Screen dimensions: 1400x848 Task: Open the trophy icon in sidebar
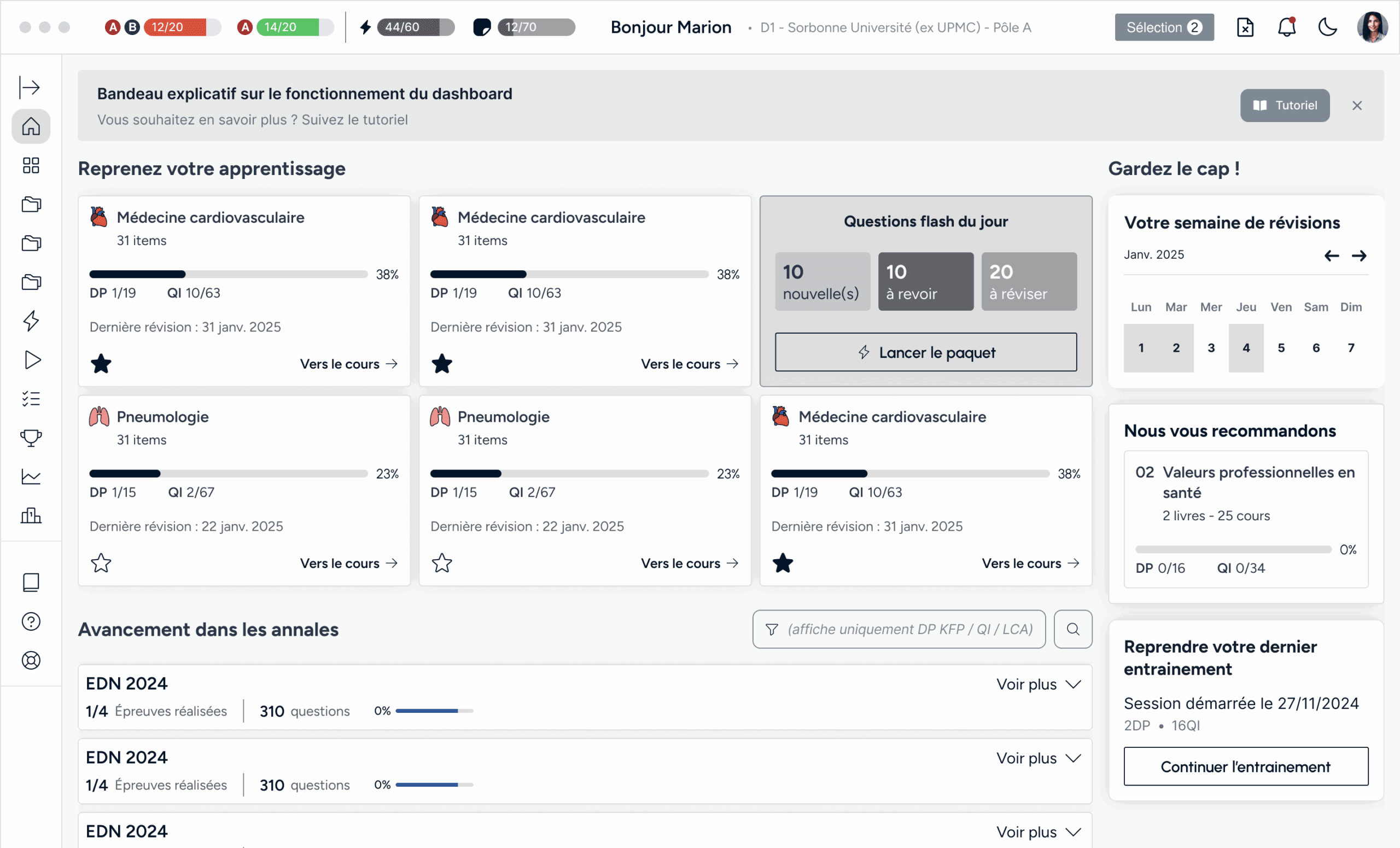pyautogui.click(x=31, y=438)
